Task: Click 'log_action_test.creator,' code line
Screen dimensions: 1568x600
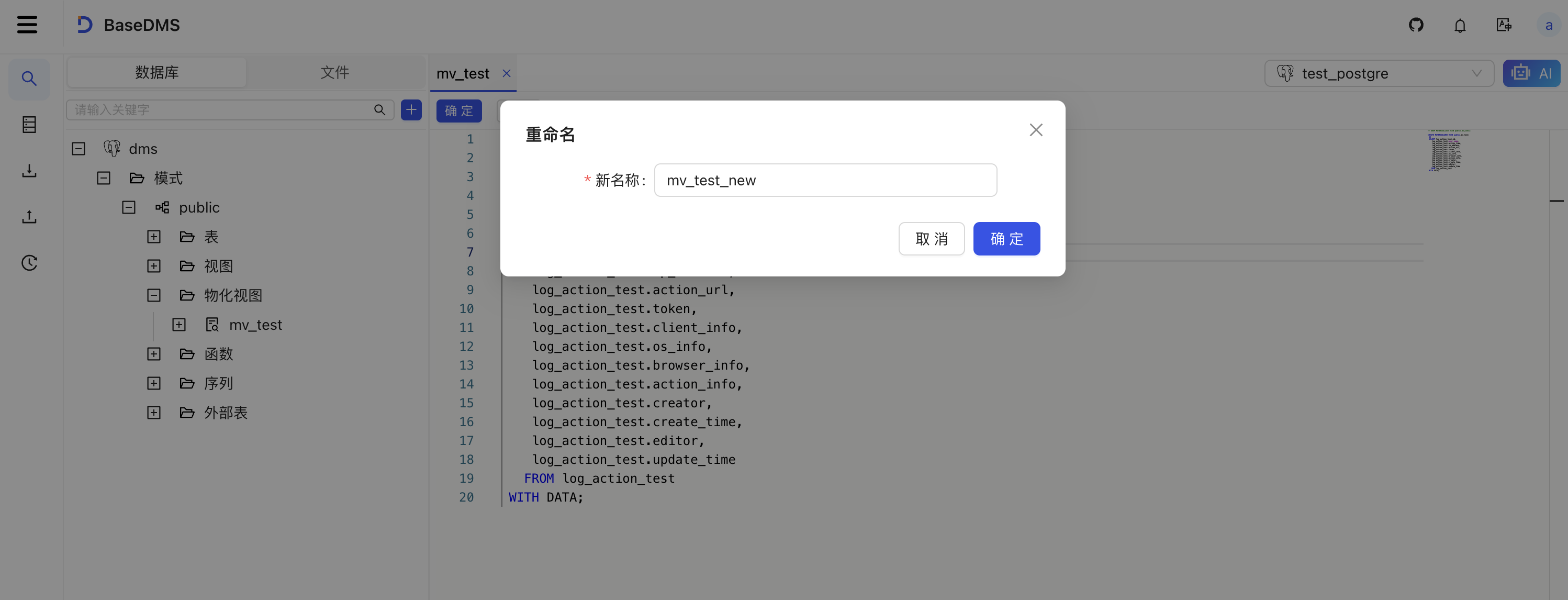Action: tap(621, 403)
